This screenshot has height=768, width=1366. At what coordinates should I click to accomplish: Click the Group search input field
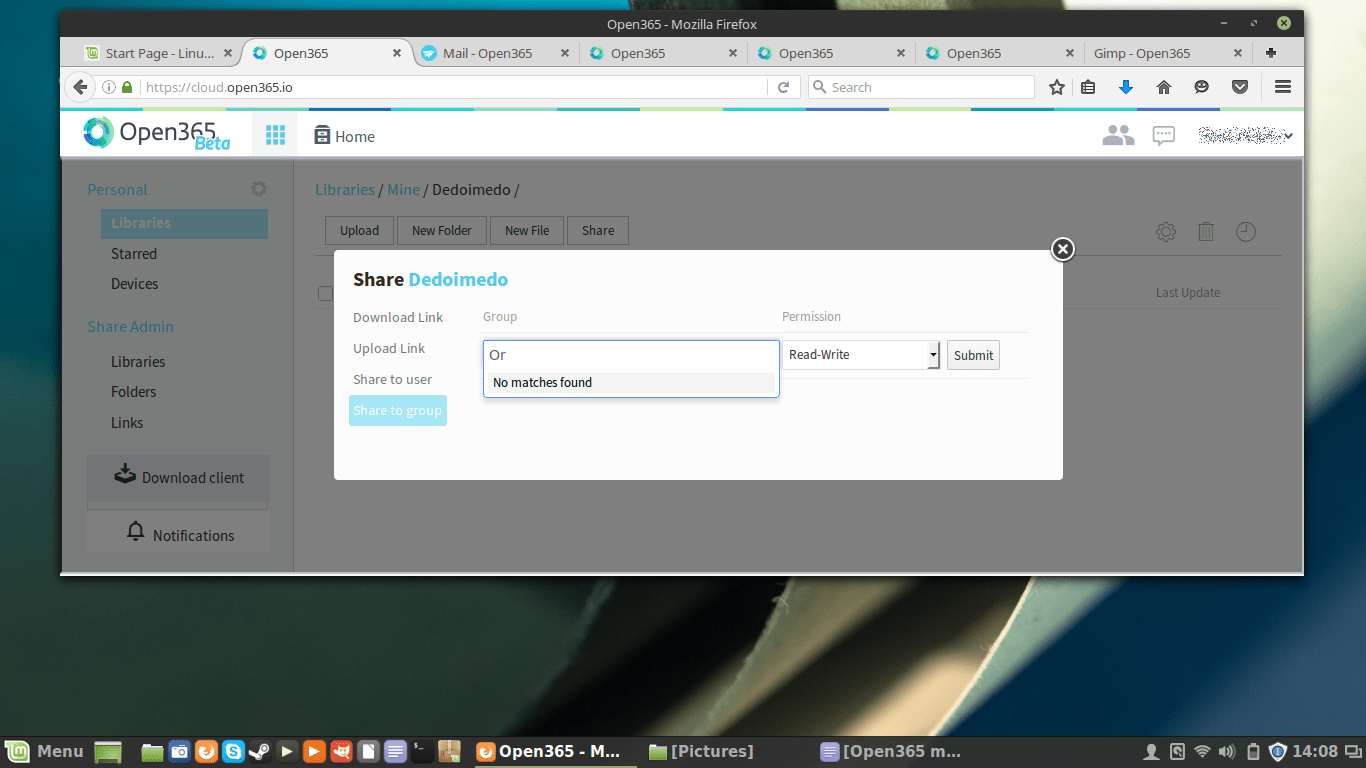[x=631, y=355]
